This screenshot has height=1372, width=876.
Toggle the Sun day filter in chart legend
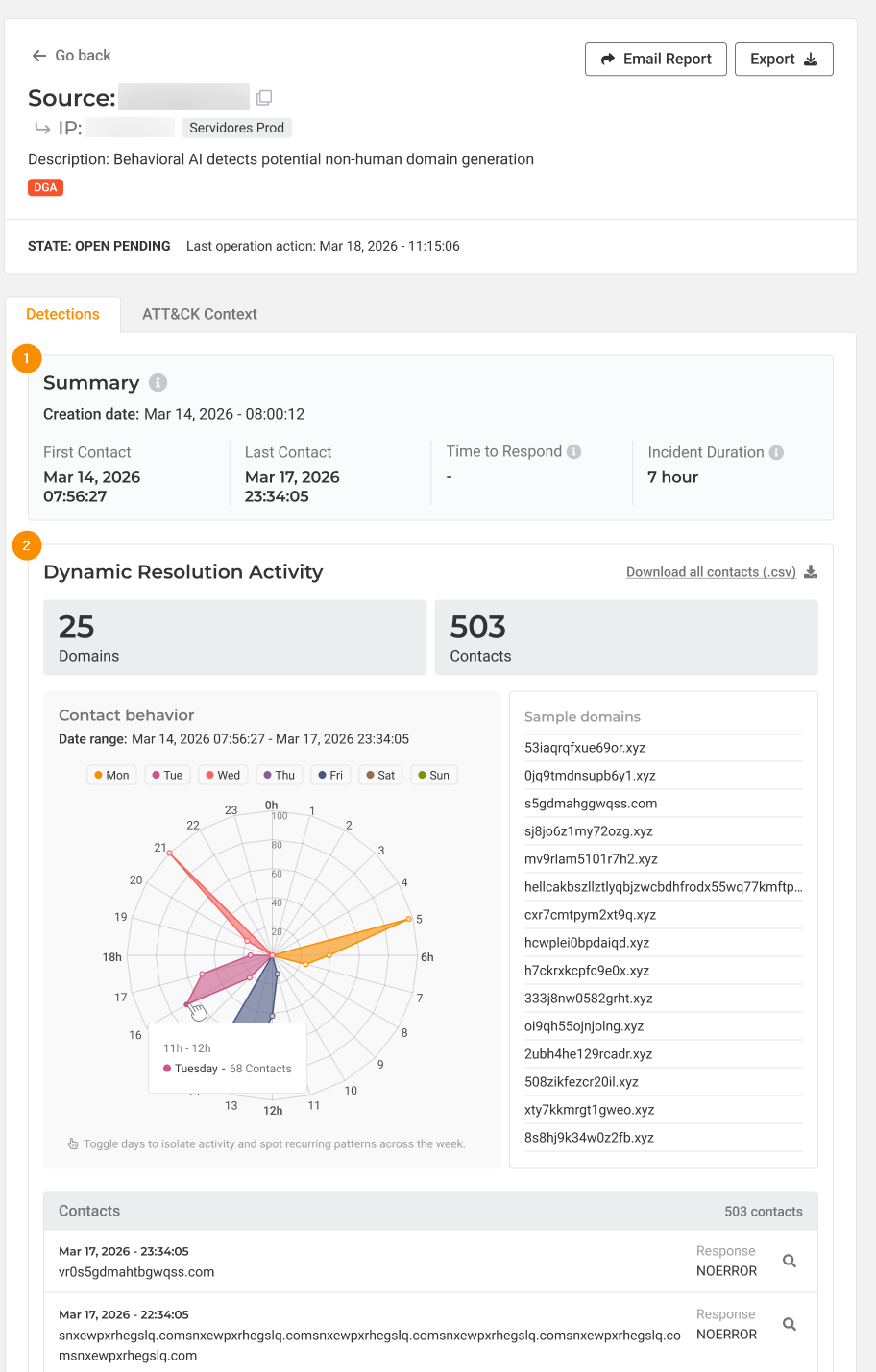click(434, 775)
